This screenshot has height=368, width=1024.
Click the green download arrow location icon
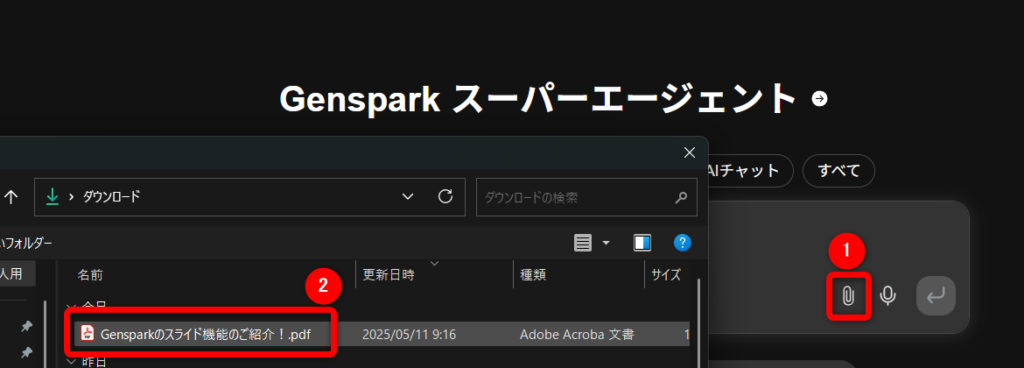(52, 196)
